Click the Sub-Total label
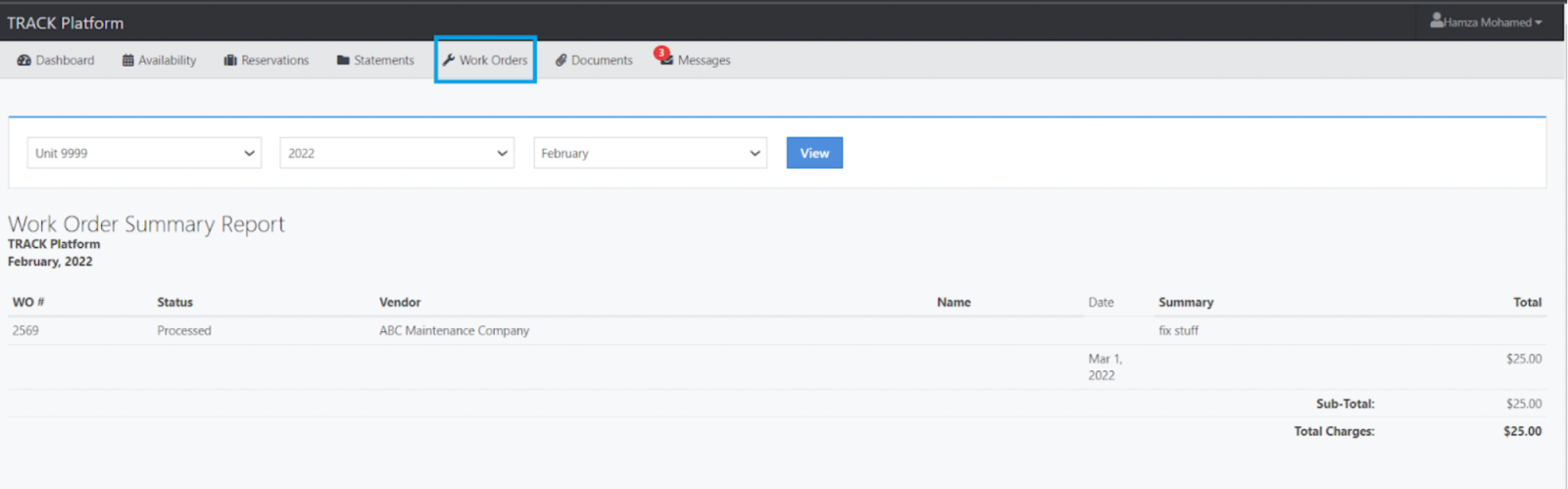Viewport: 1568px width, 489px height. point(1345,404)
